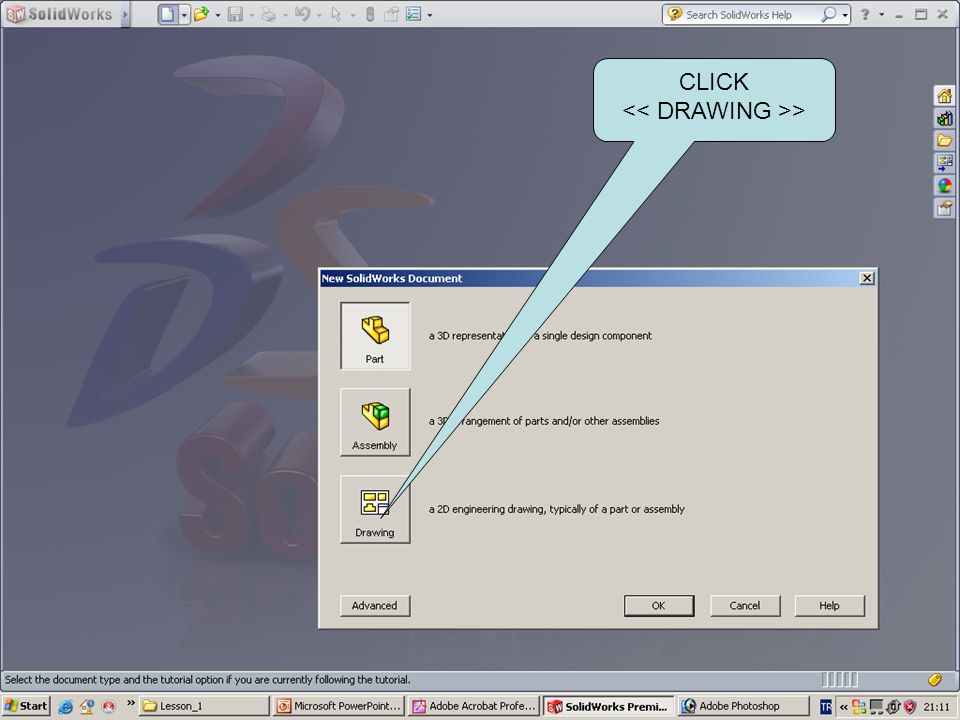960x720 pixels.
Task: Expand quick launch chevron in taskbar
Action: click(x=130, y=703)
